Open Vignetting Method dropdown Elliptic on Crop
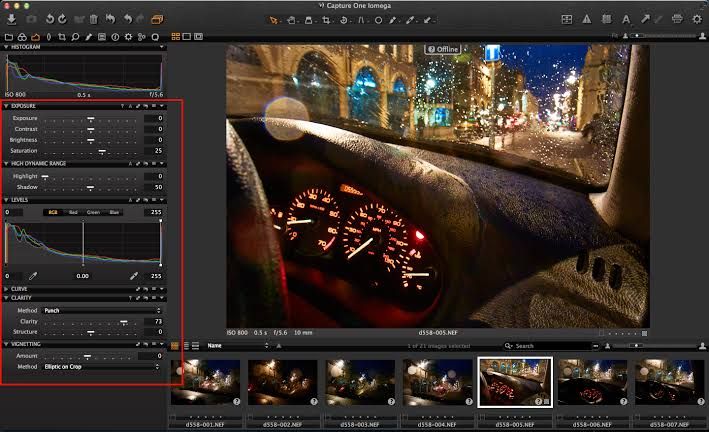Viewport: 709px width, 432px height. point(100,366)
